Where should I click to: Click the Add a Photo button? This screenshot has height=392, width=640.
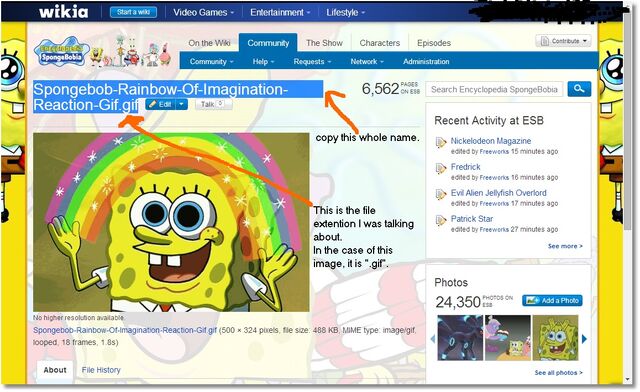point(552,301)
